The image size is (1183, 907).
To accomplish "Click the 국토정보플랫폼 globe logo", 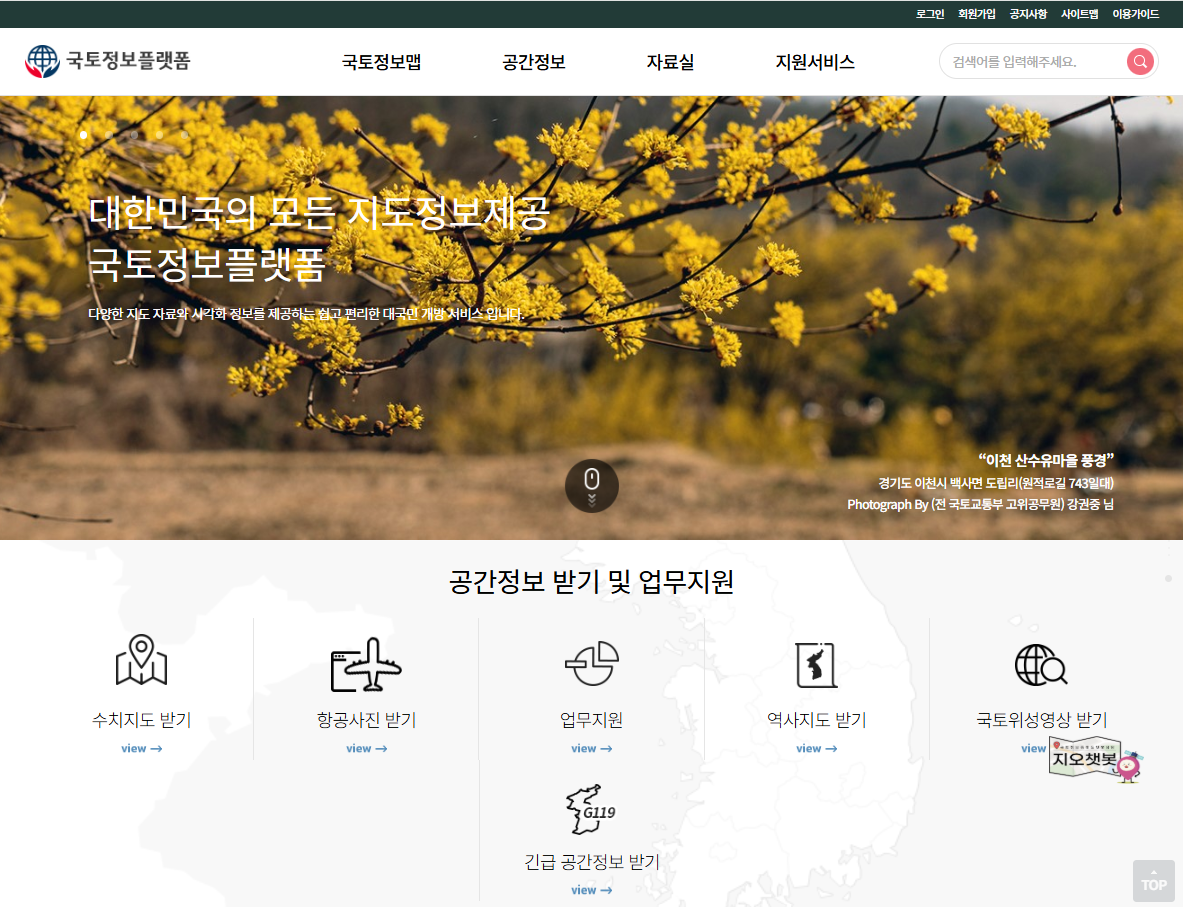I will (x=42, y=62).
